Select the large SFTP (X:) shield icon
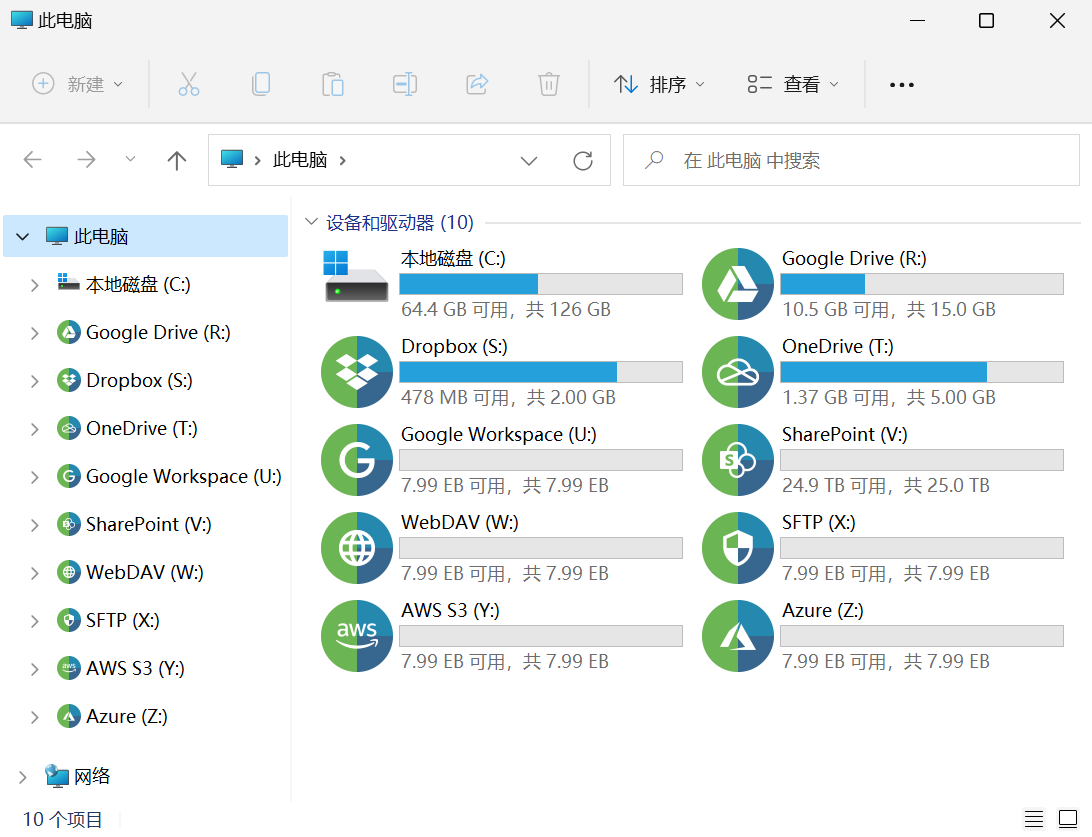Image resolution: width=1092 pixels, height=837 pixels. (738, 548)
